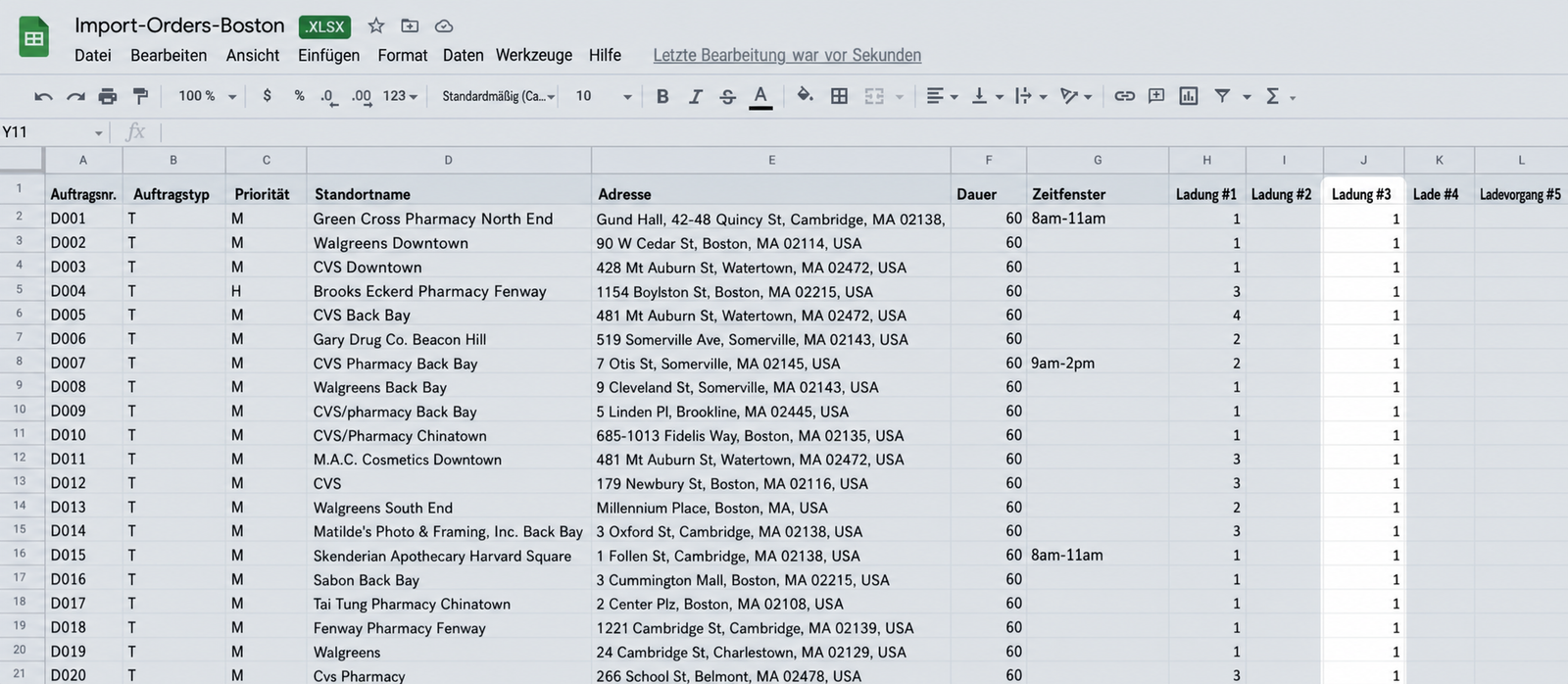Insert a link
The width and height of the screenshot is (1568, 684).
tap(1124, 96)
